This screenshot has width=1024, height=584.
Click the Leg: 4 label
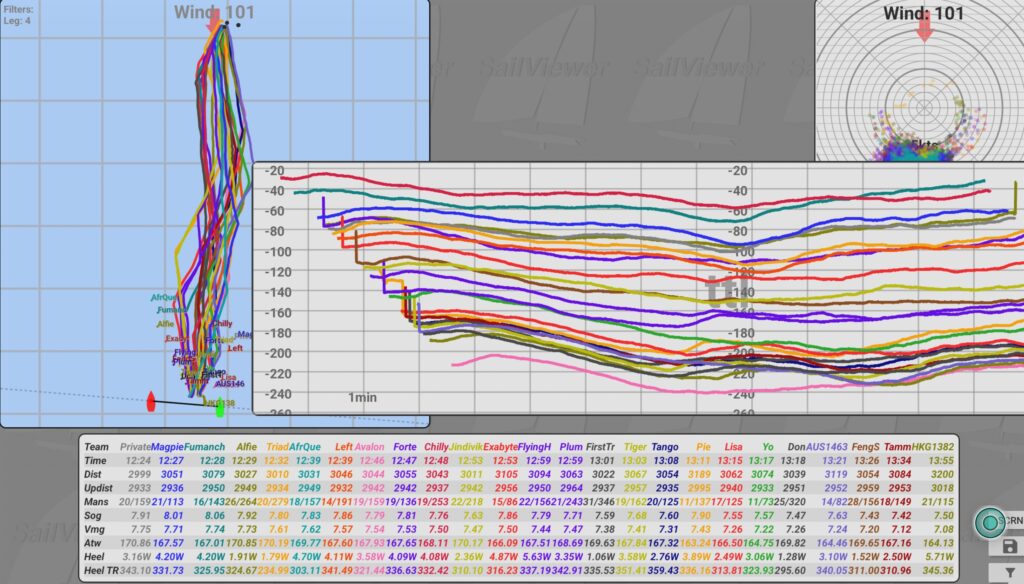click(x=16, y=21)
